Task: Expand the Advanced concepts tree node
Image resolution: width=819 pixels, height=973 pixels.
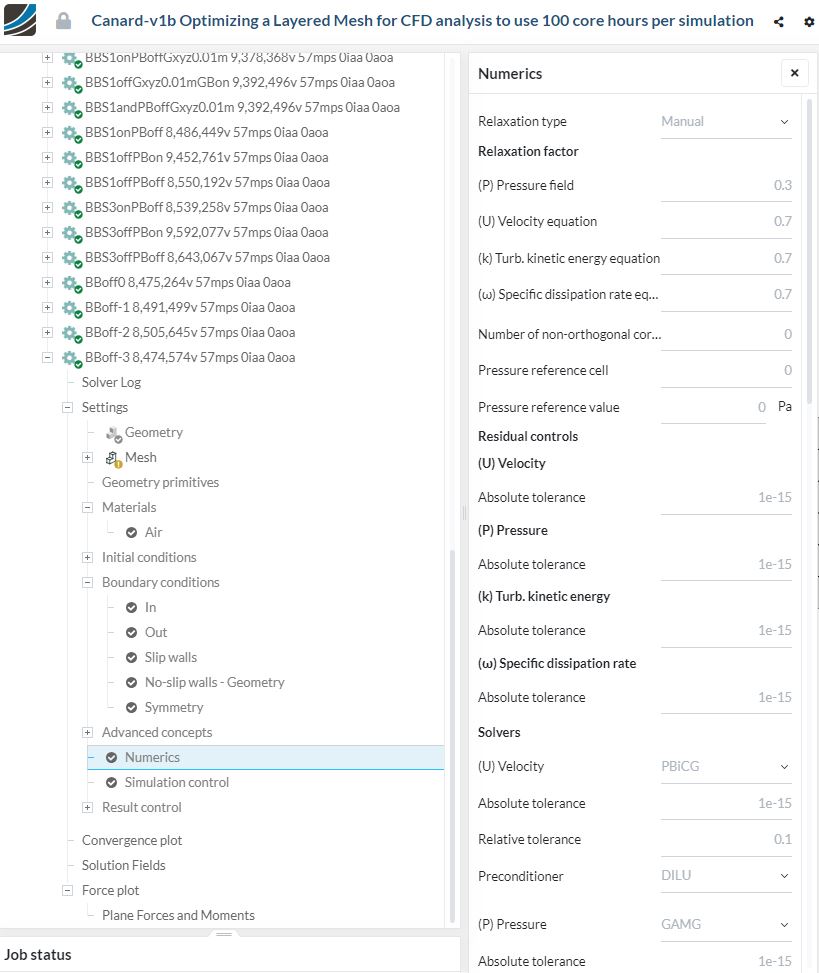Action: [x=88, y=733]
